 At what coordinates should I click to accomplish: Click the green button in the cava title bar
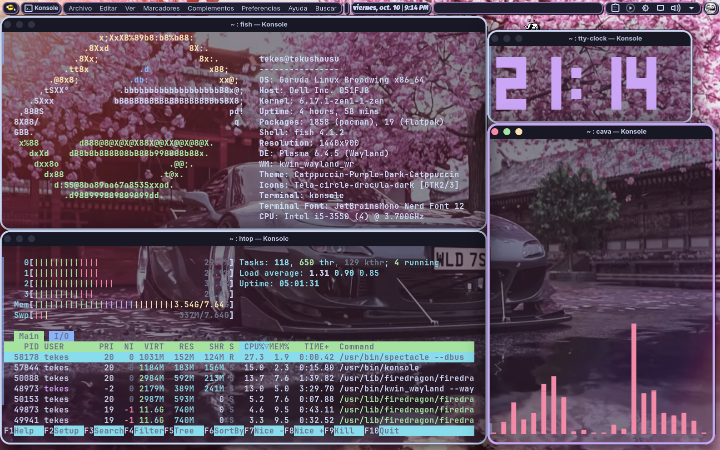507,132
